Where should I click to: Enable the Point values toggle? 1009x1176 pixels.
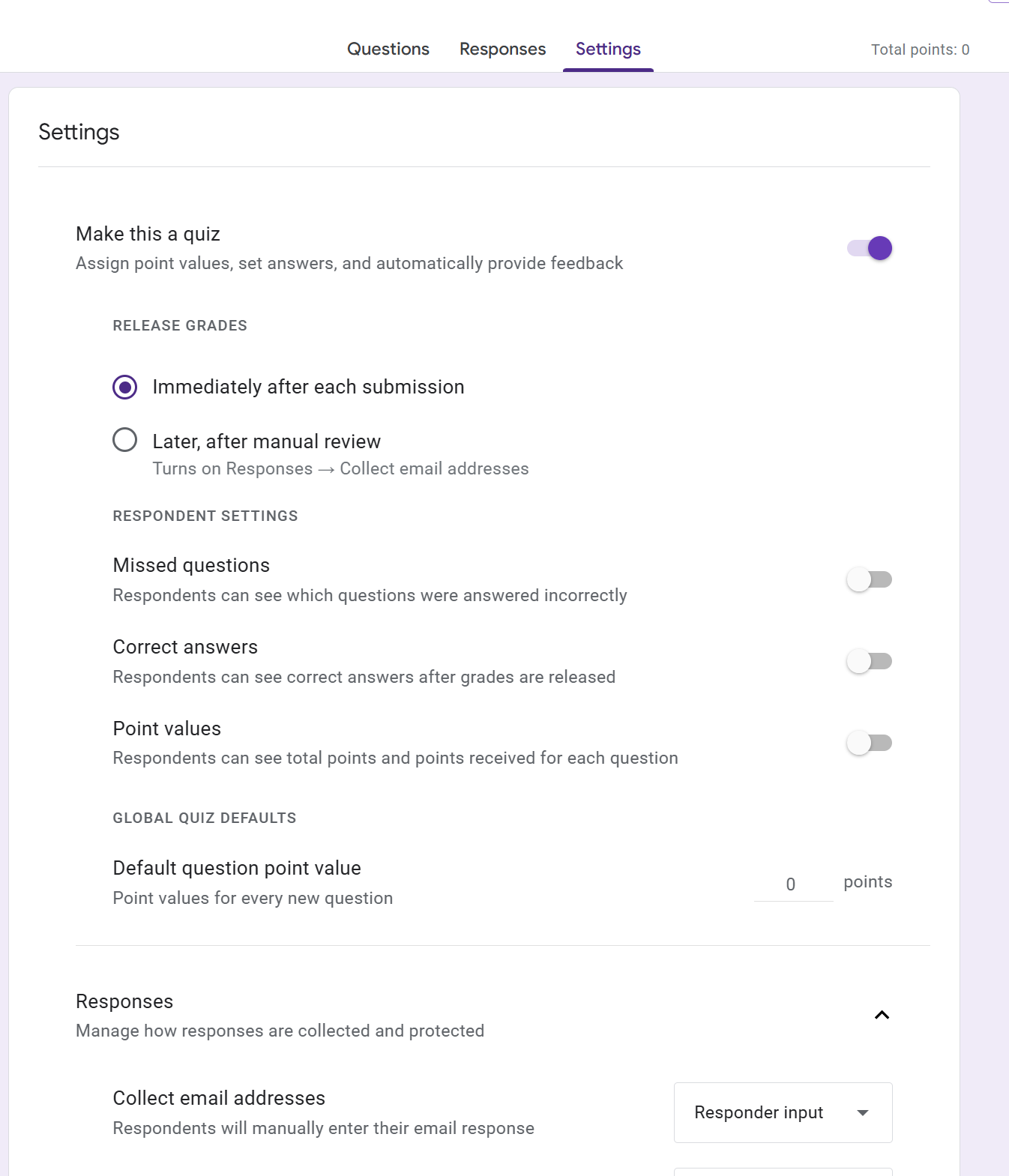tap(870, 743)
